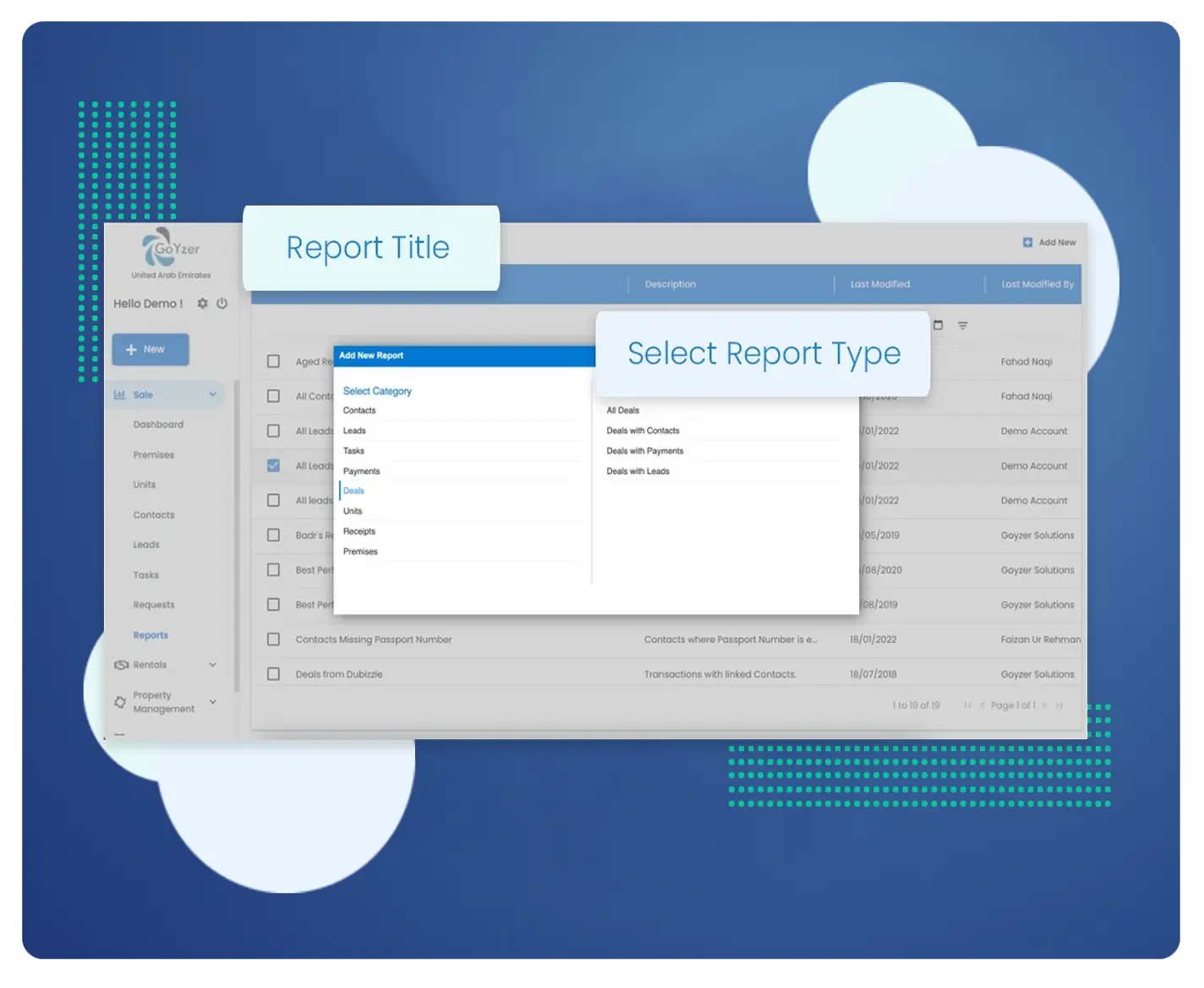Viewport: 1204px width, 988px height.
Task: Go to next page arrow in pagination
Action: (1044, 705)
